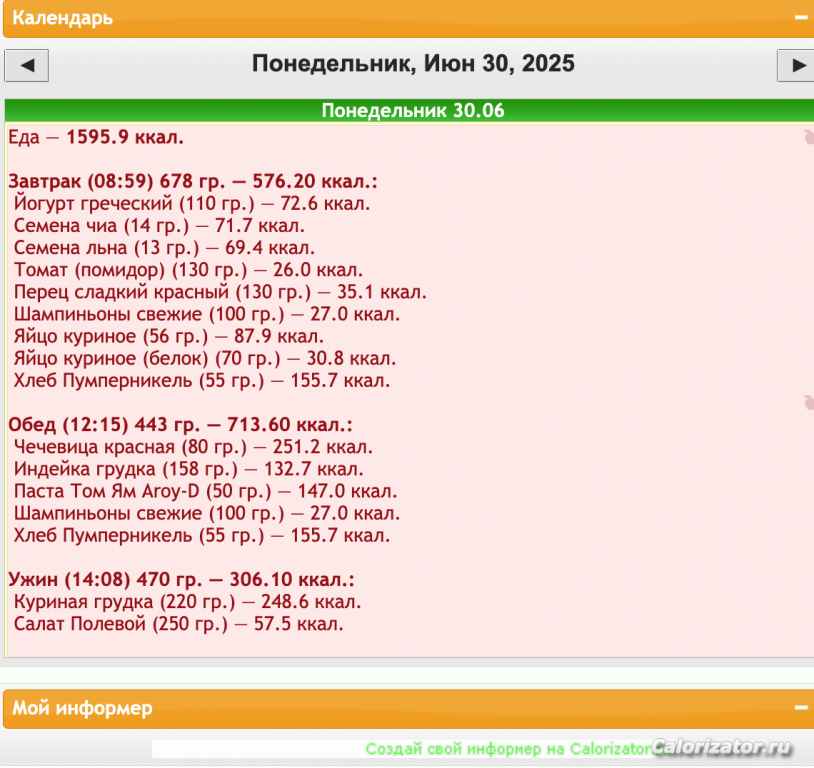Click Яйцо куриное (56 гр.) entry

pyautogui.click(x=169, y=336)
